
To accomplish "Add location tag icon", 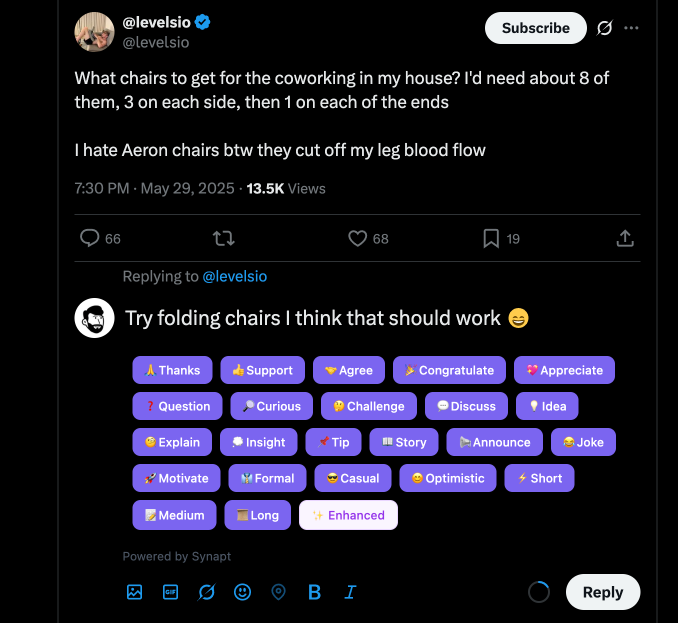I will (x=278, y=592).
